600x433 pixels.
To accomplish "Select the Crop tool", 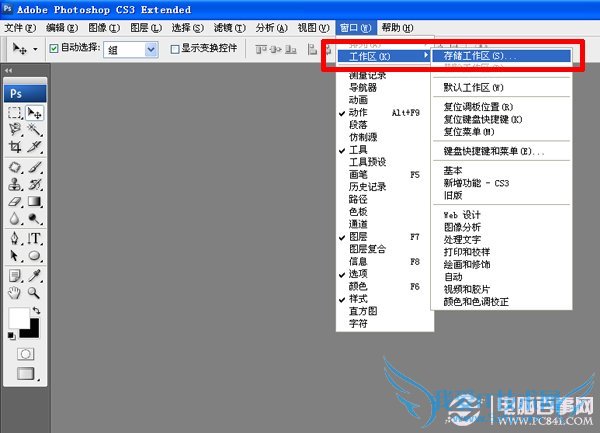I will [x=15, y=147].
